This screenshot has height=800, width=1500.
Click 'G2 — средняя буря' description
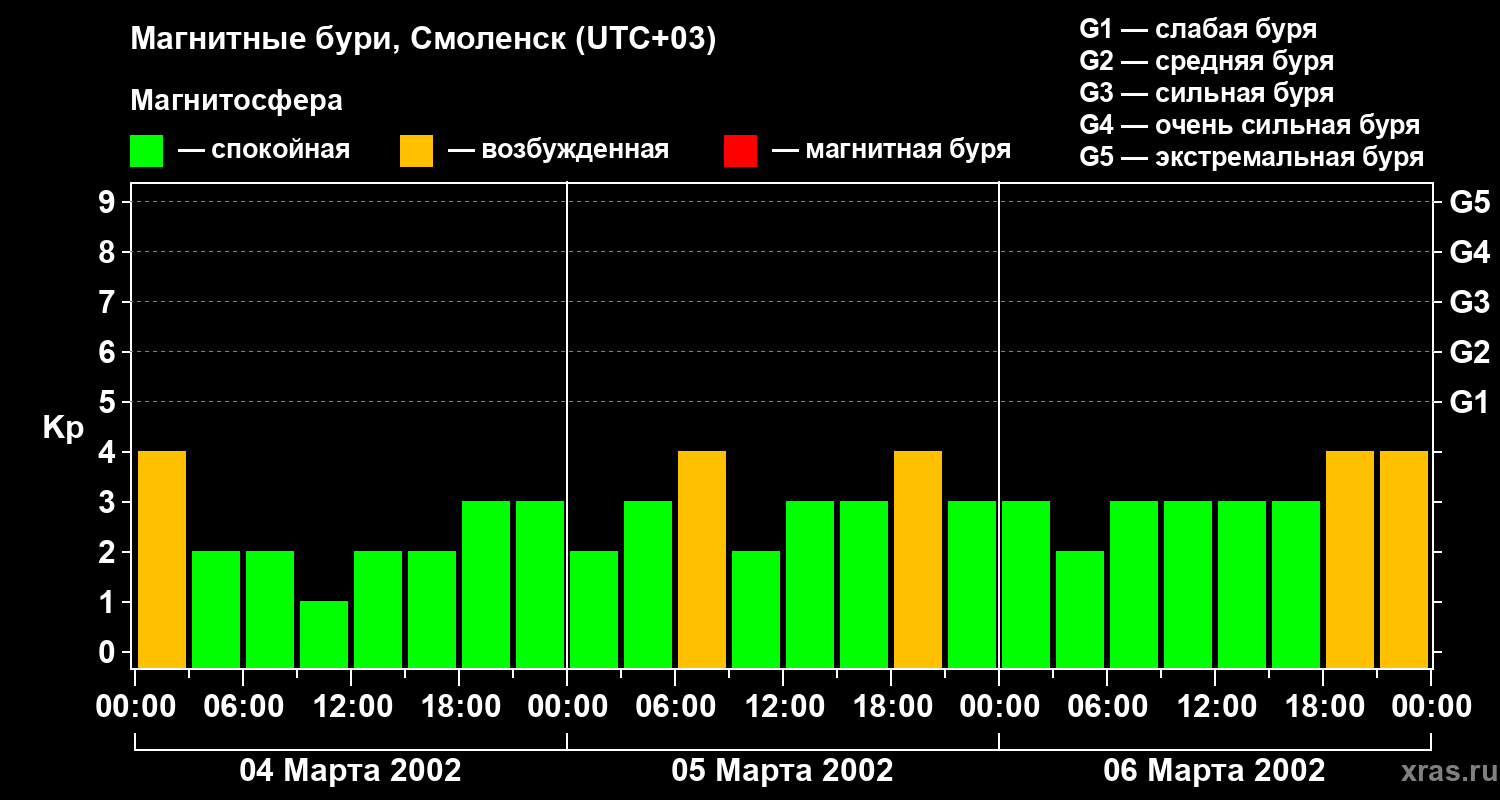[1206, 61]
